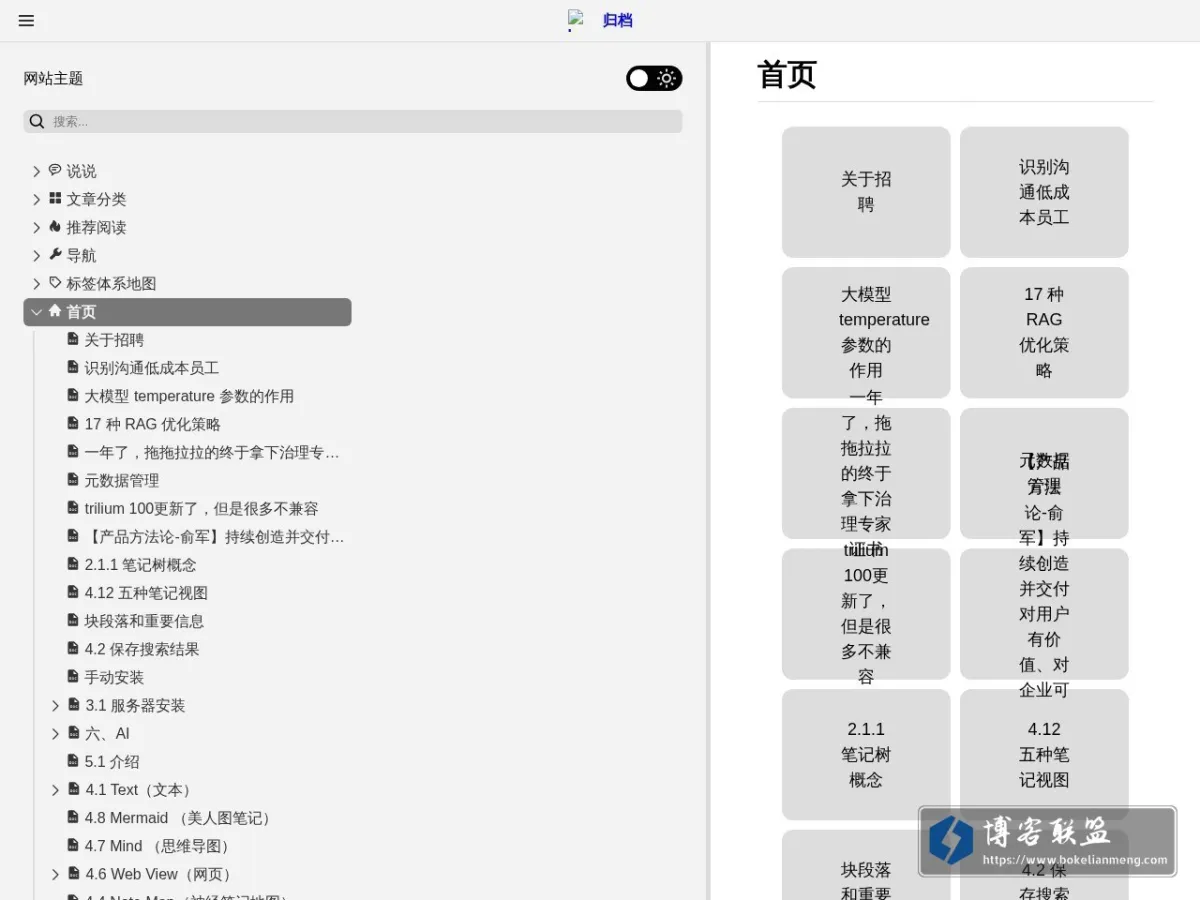1200x900 pixels.
Task: Open 【产品方法论-俞军】持续创造并交付 tree item
Action: [x=214, y=536]
